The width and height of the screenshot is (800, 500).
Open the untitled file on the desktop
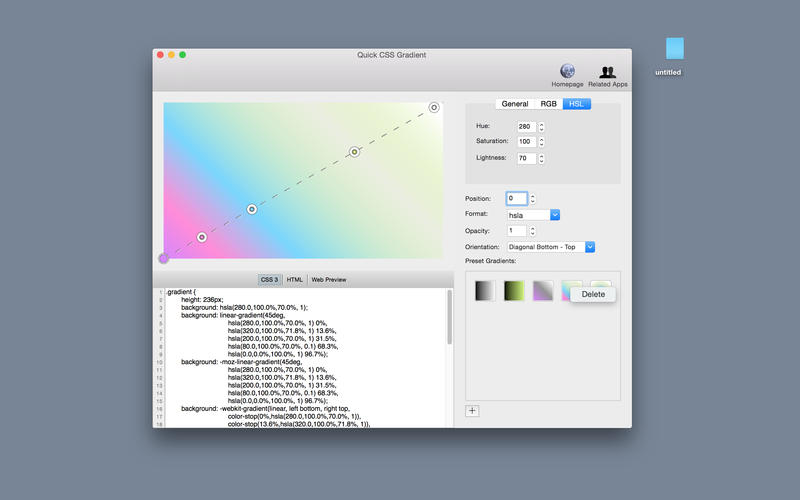[x=674, y=48]
